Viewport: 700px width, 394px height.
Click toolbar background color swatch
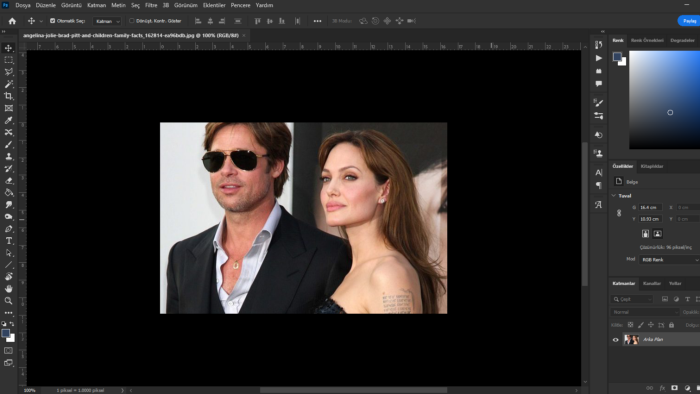tap(11, 338)
